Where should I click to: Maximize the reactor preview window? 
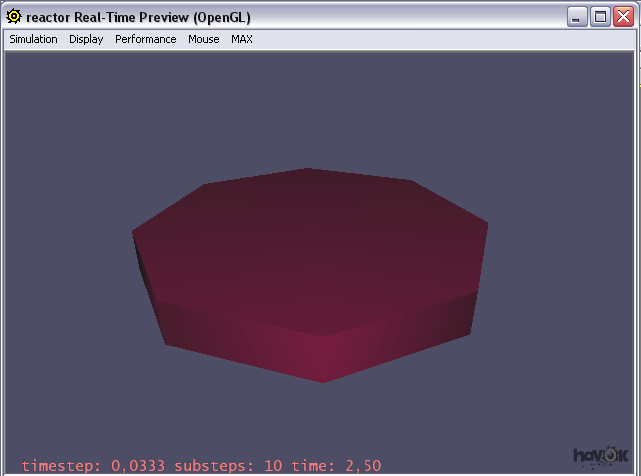(x=600, y=16)
